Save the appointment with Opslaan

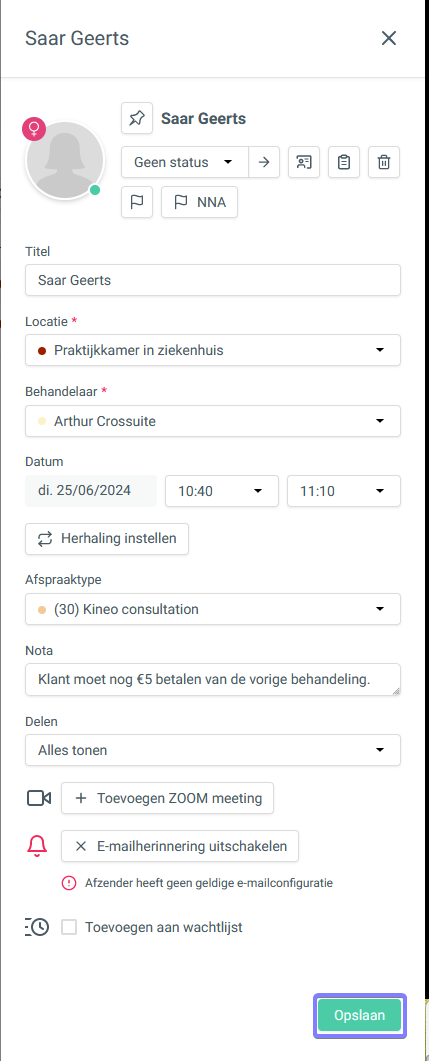[x=359, y=1015]
